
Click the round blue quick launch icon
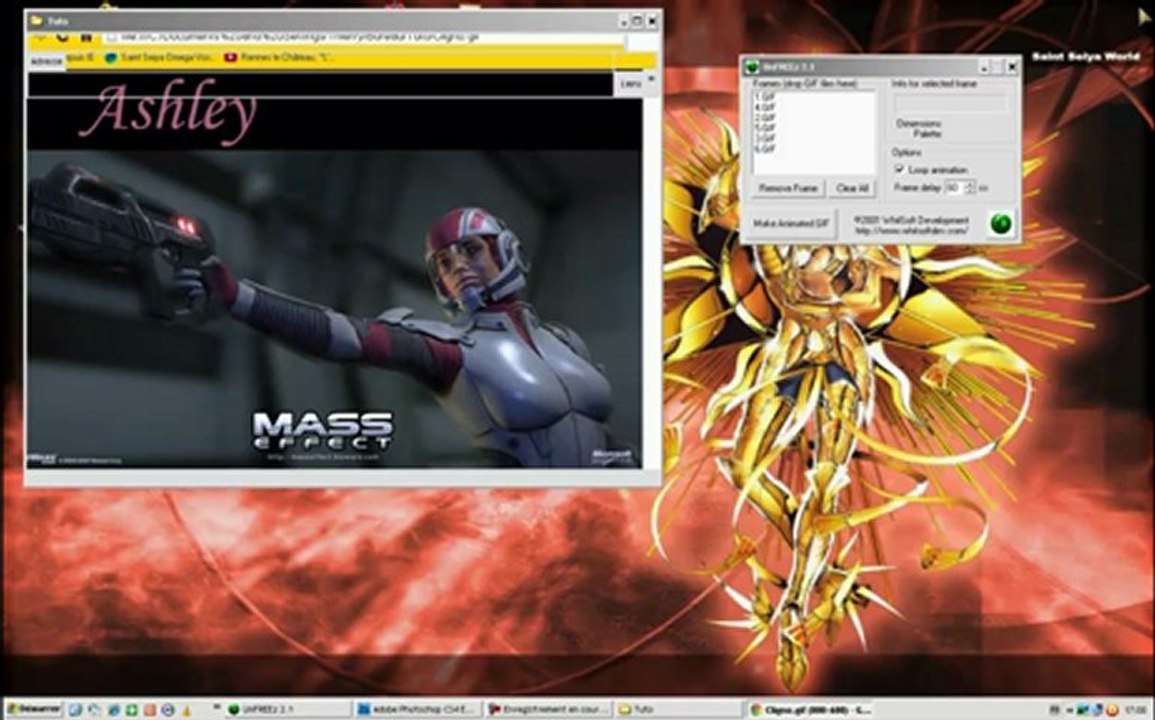pyautogui.click(x=168, y=710)
